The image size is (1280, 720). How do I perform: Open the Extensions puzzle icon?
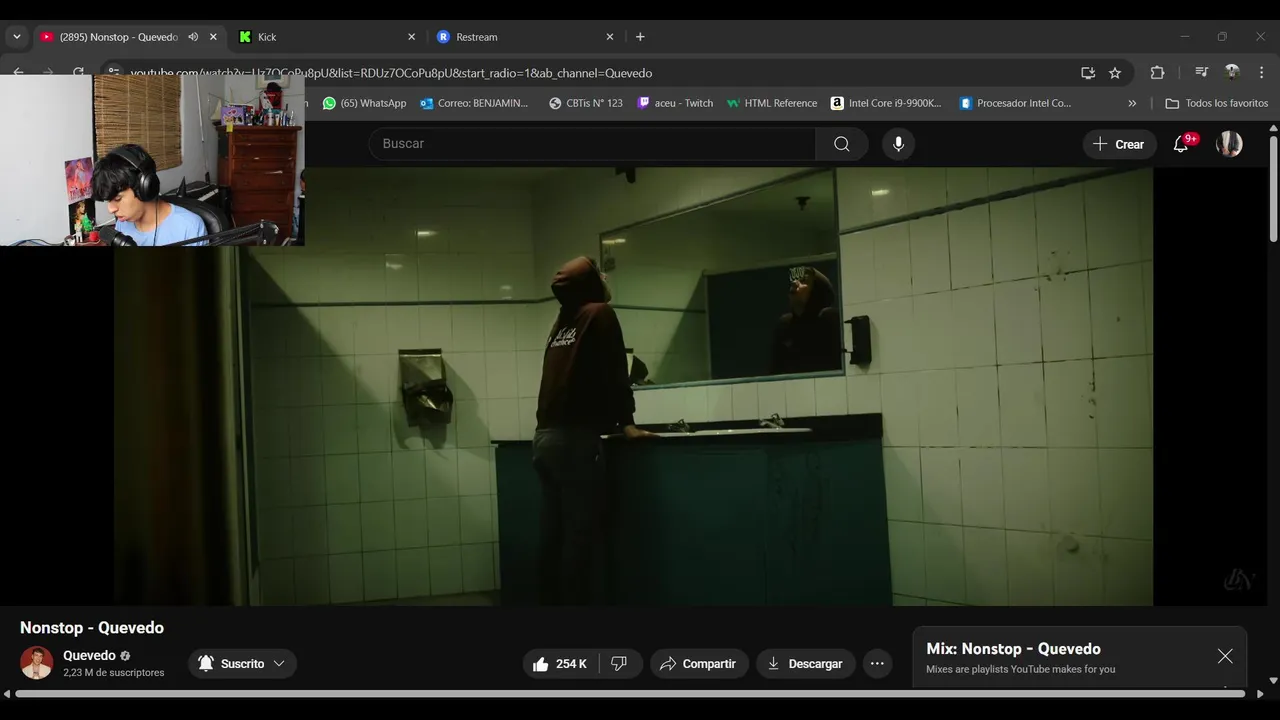(1157, 73)
